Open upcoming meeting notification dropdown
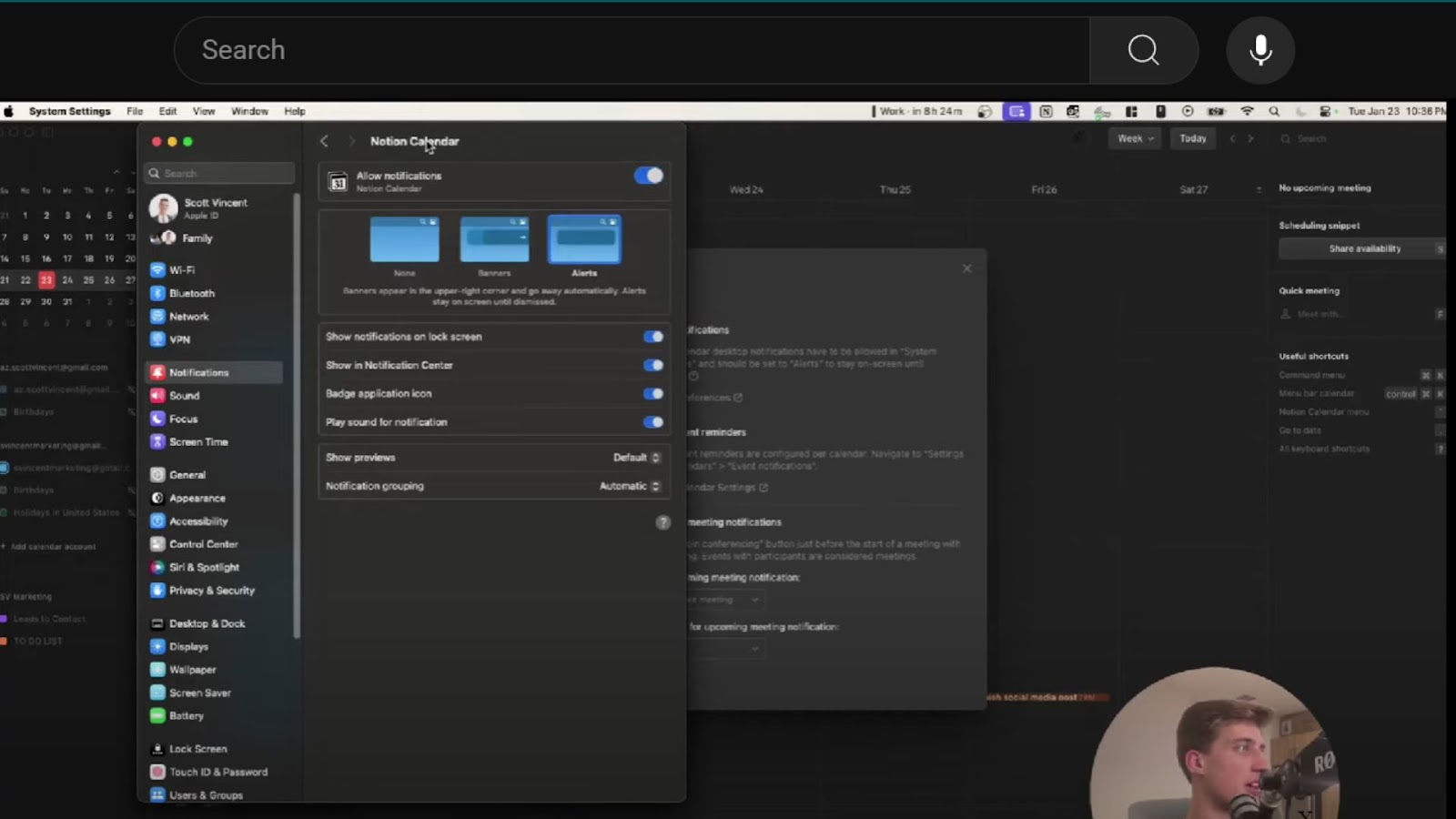This screenshot has width=1456, height=819. (724, 600)
